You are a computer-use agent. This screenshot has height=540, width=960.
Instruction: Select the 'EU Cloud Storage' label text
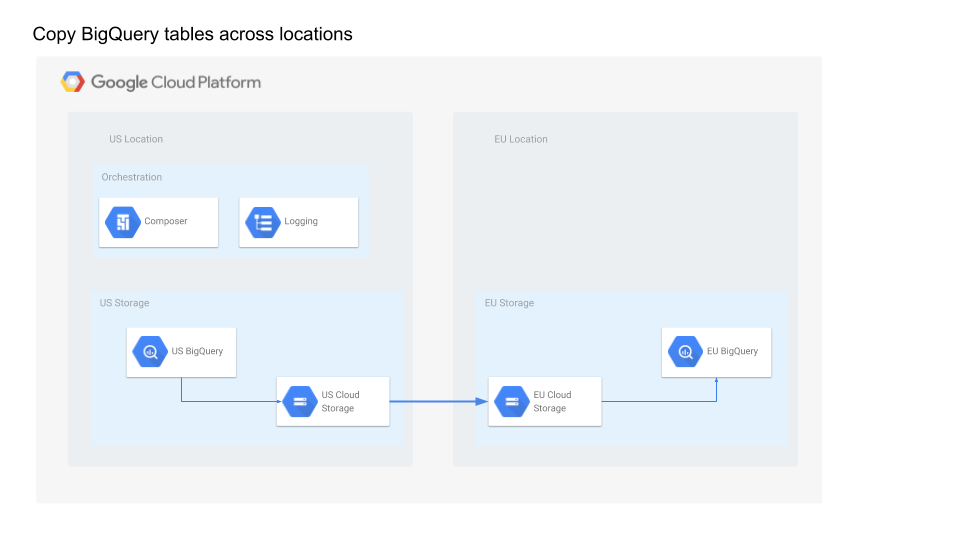552,402
